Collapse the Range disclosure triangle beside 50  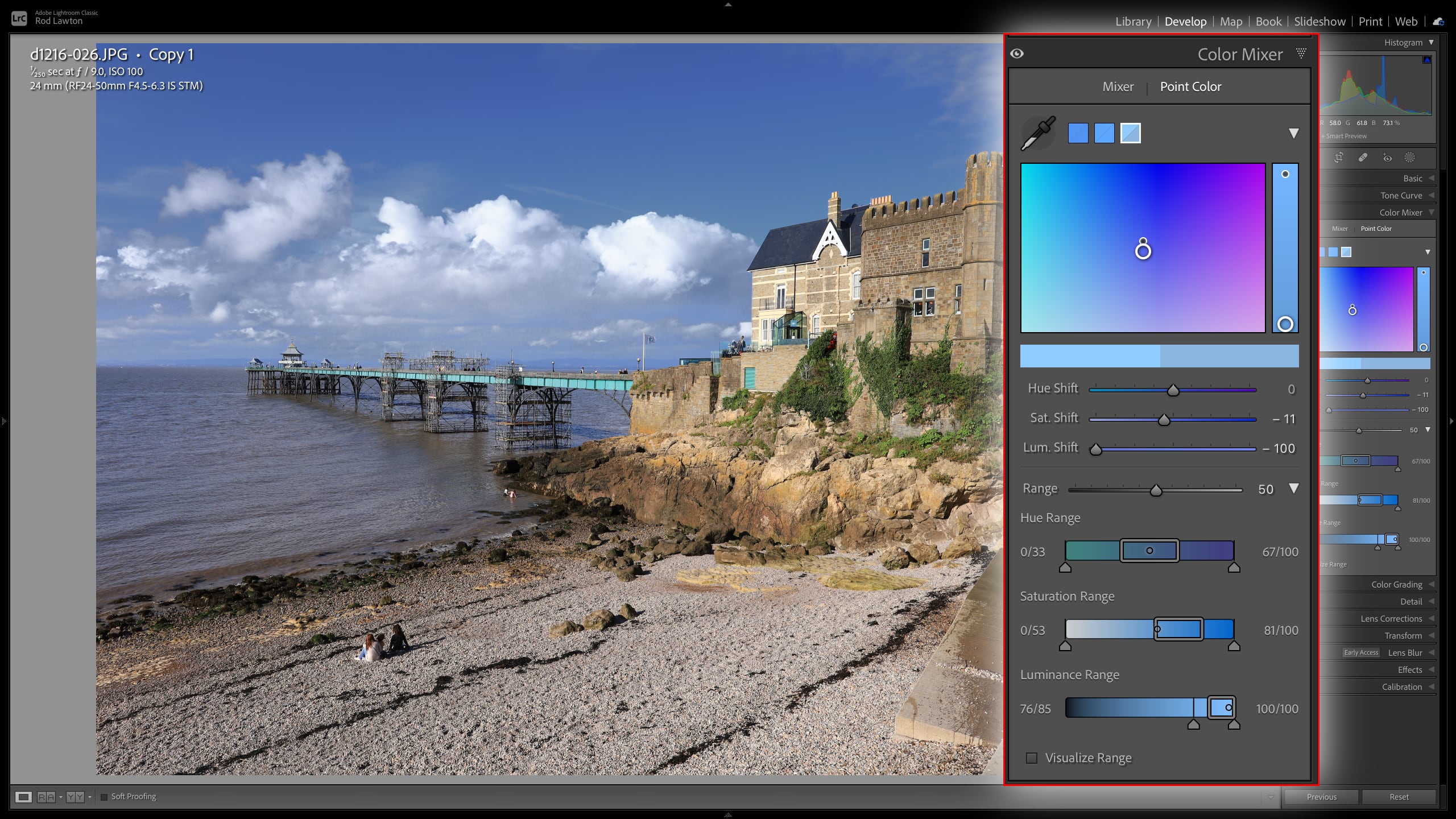(1294, 489)
